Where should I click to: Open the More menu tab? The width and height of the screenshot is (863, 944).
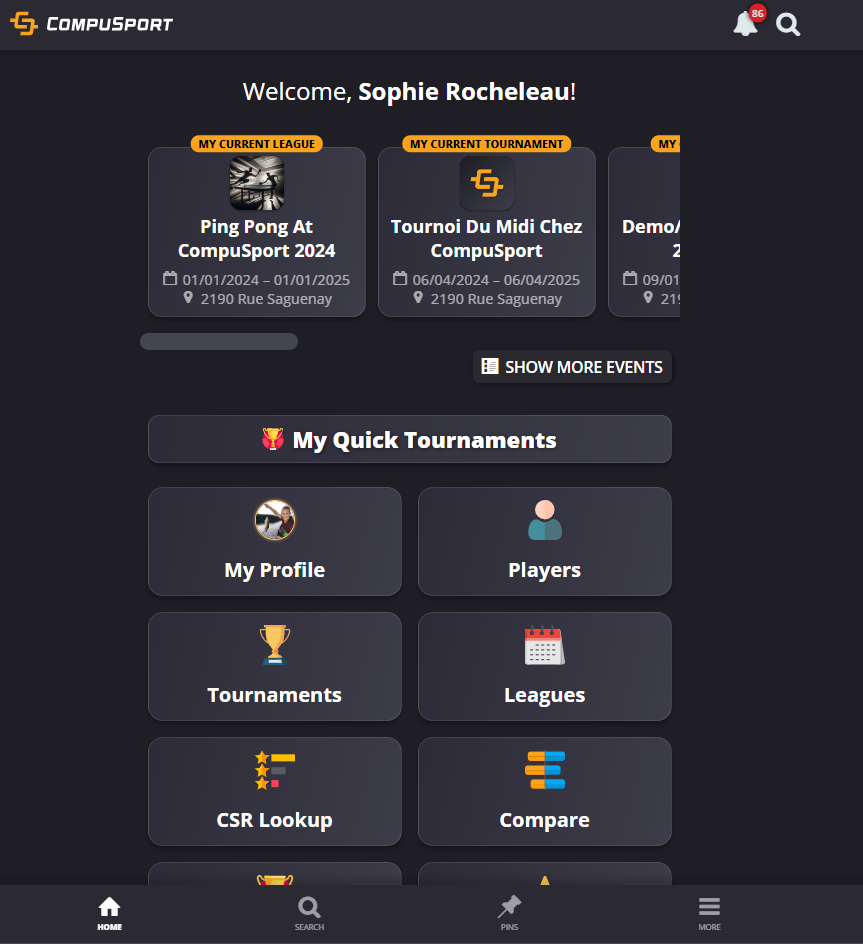(x=709, y=914)
